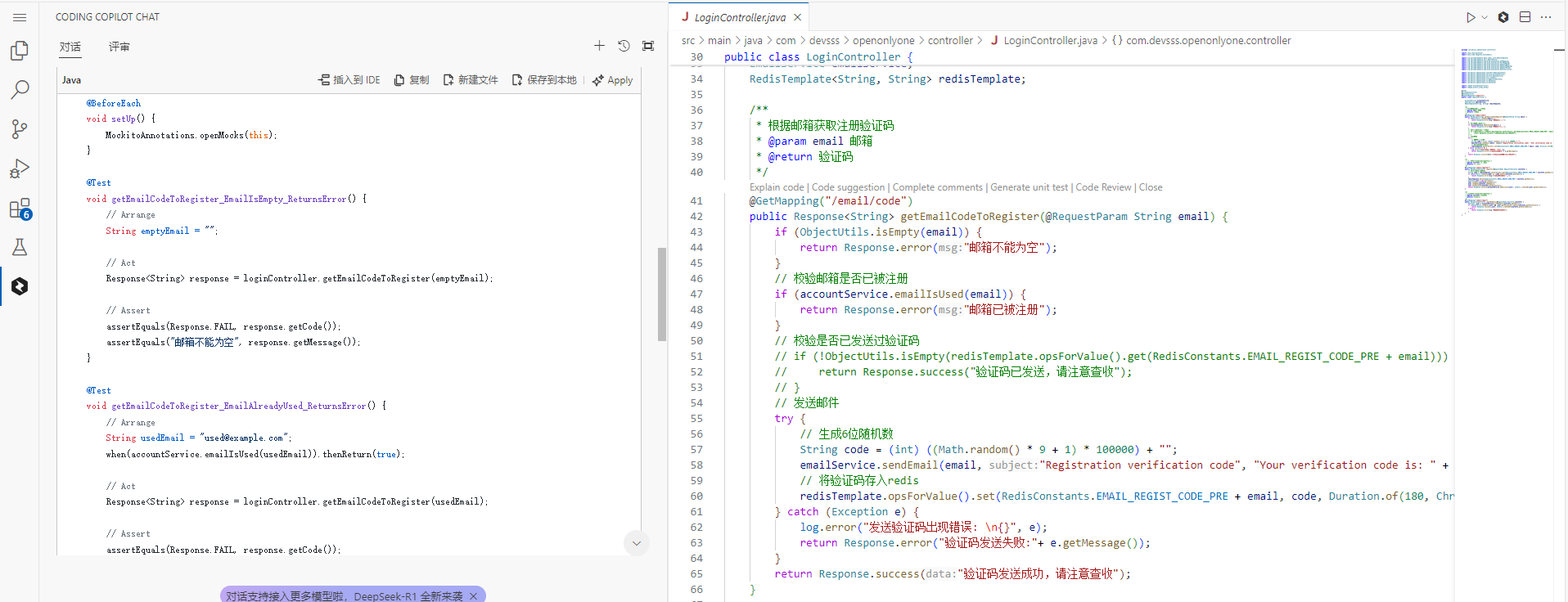This screenshot has height=602, width=1568.
Task: Open the Coding Copilot sidebar icon
Action: (20, 286)
